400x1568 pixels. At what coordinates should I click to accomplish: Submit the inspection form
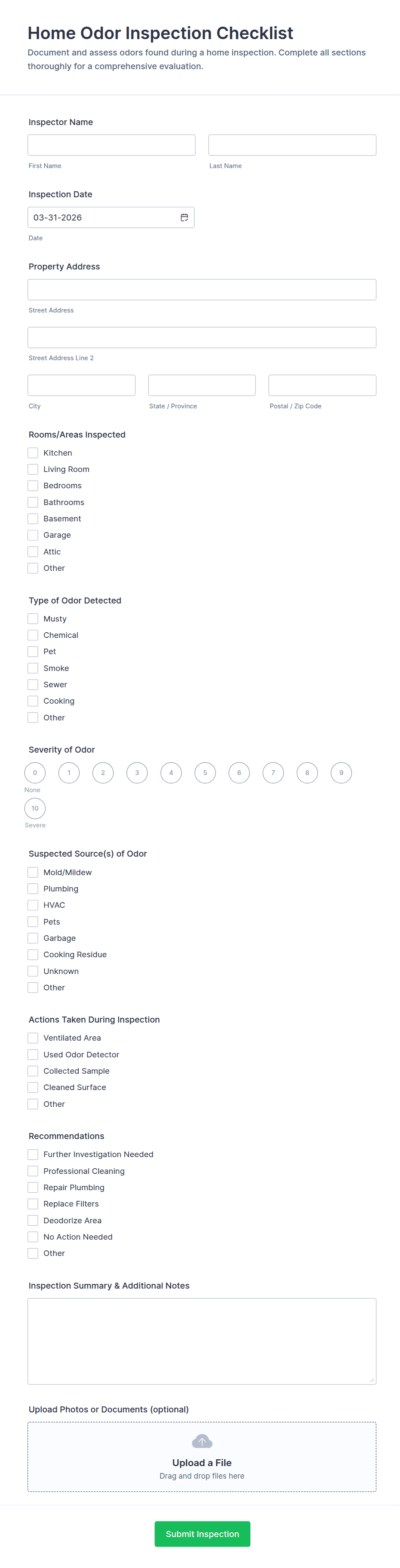[x=202, y=1534]
